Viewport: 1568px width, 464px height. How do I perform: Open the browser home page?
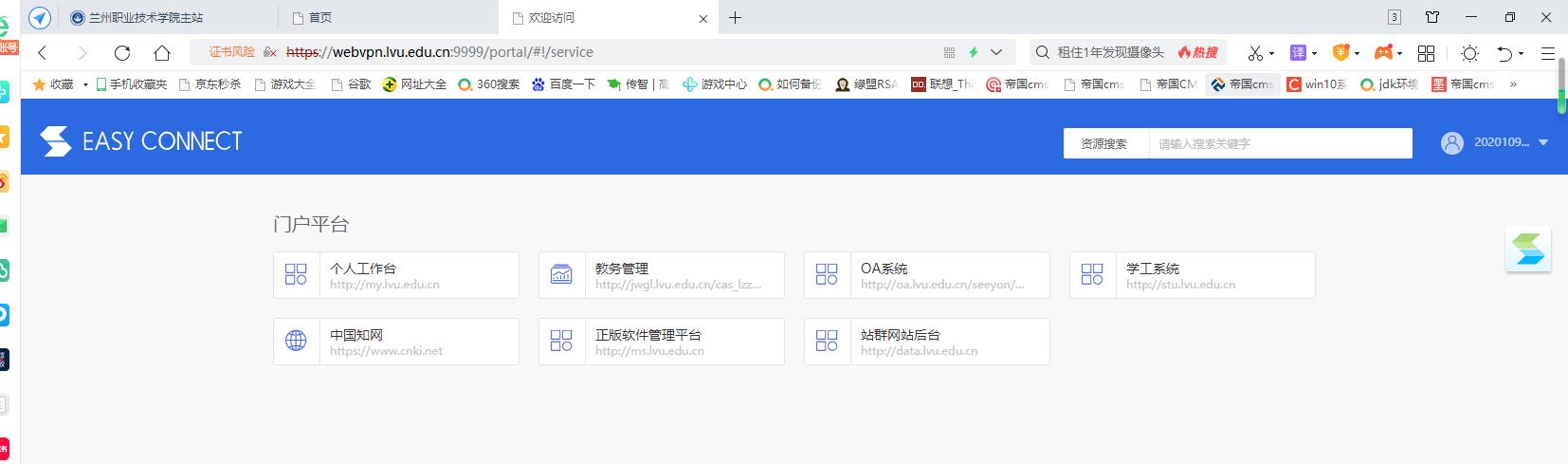click(x=162, y=53)
